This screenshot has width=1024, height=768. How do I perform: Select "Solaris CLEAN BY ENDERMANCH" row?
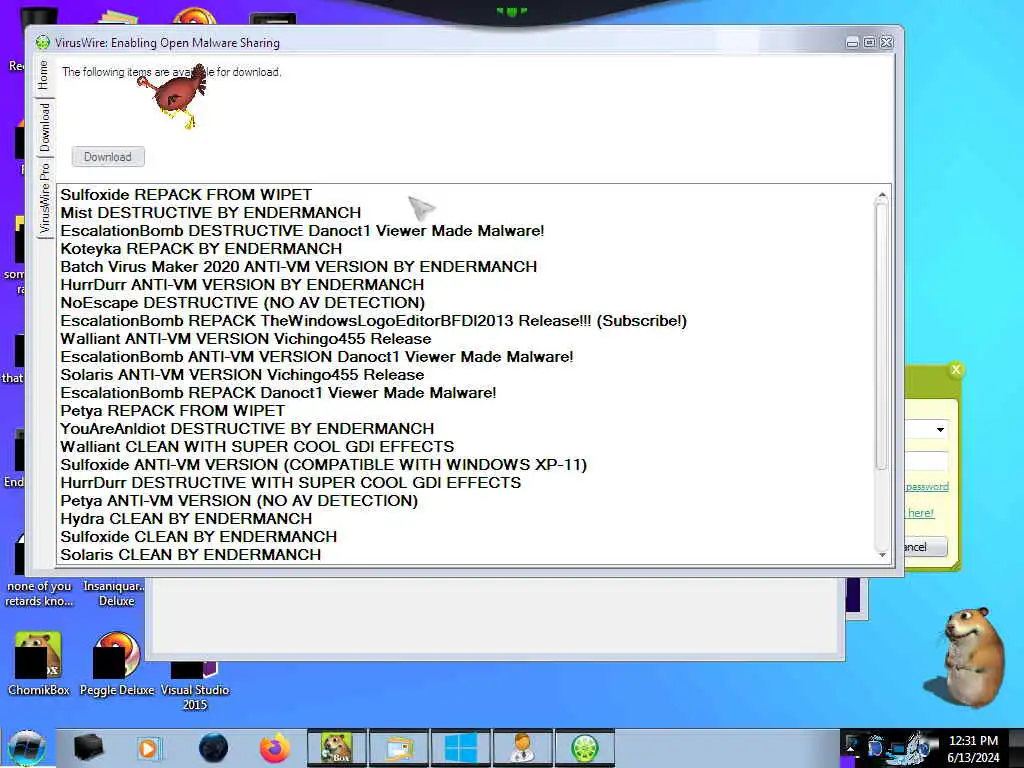point(466,554)
